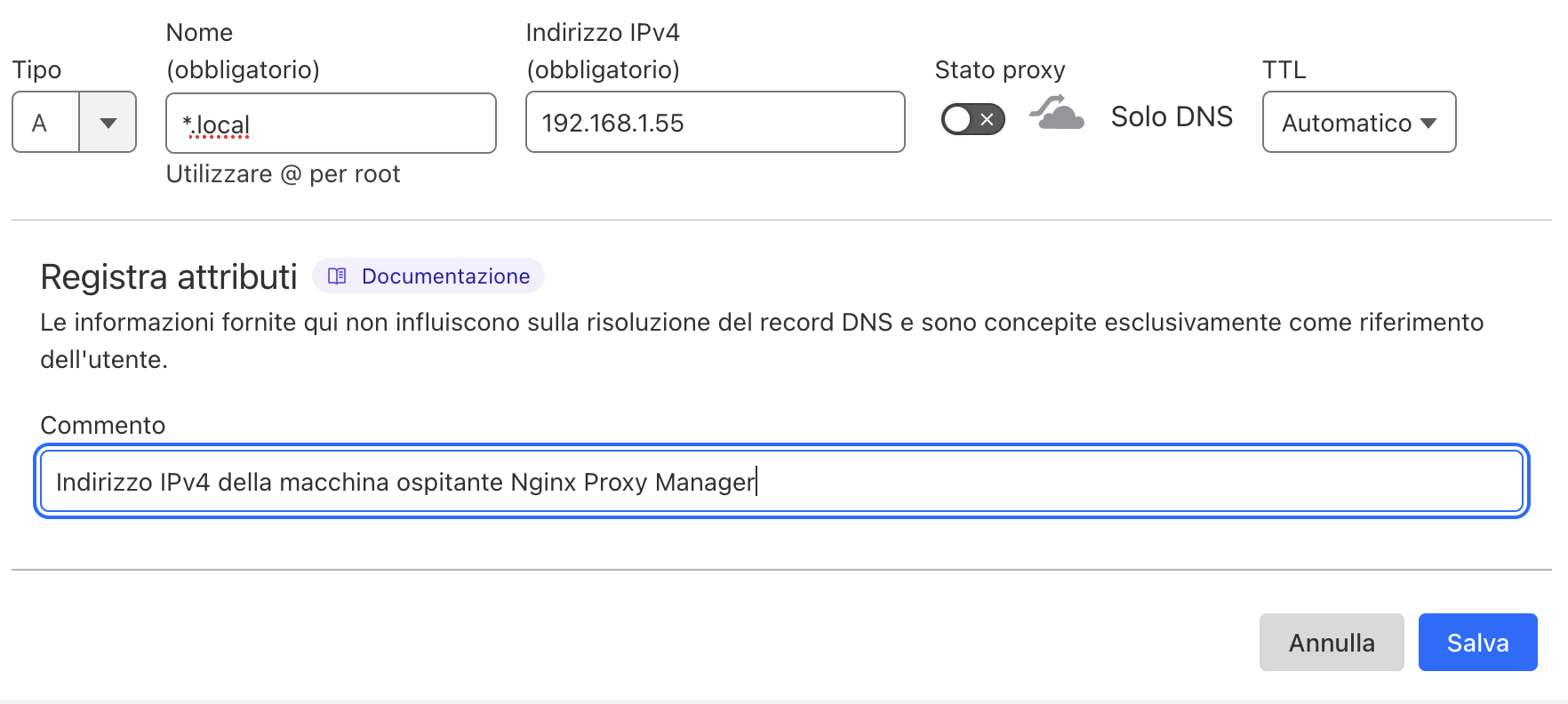Click inside the Commento text box

point(780,481)
